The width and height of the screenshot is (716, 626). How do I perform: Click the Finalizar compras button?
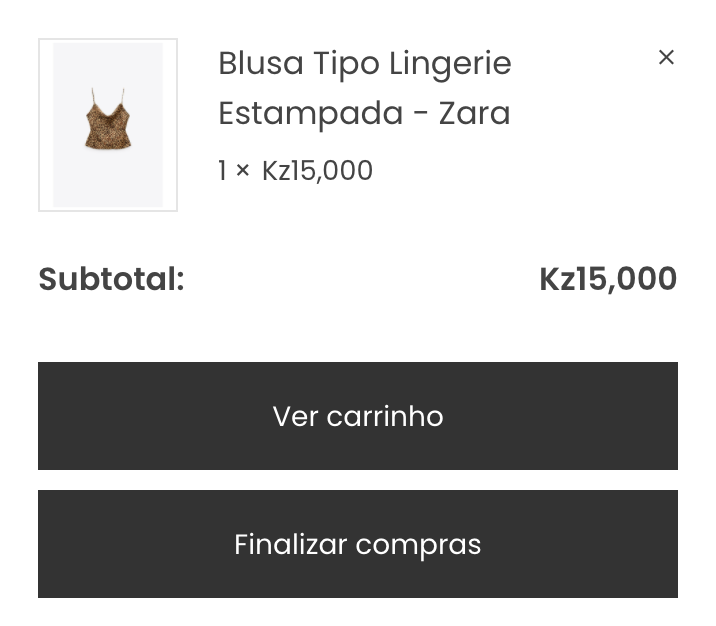click(x=358, y=544)
